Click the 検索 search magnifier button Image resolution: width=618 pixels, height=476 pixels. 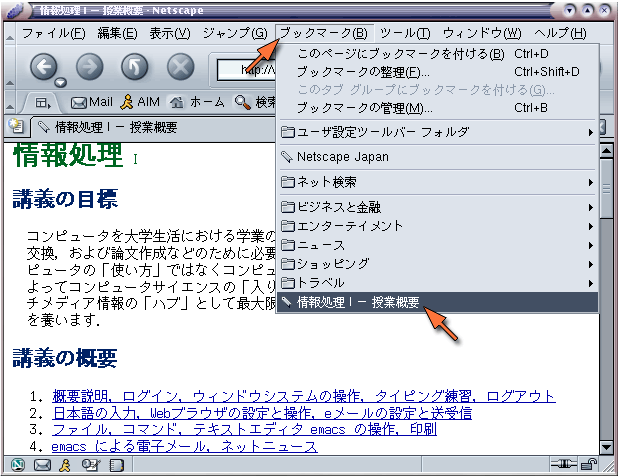(255, 102)
